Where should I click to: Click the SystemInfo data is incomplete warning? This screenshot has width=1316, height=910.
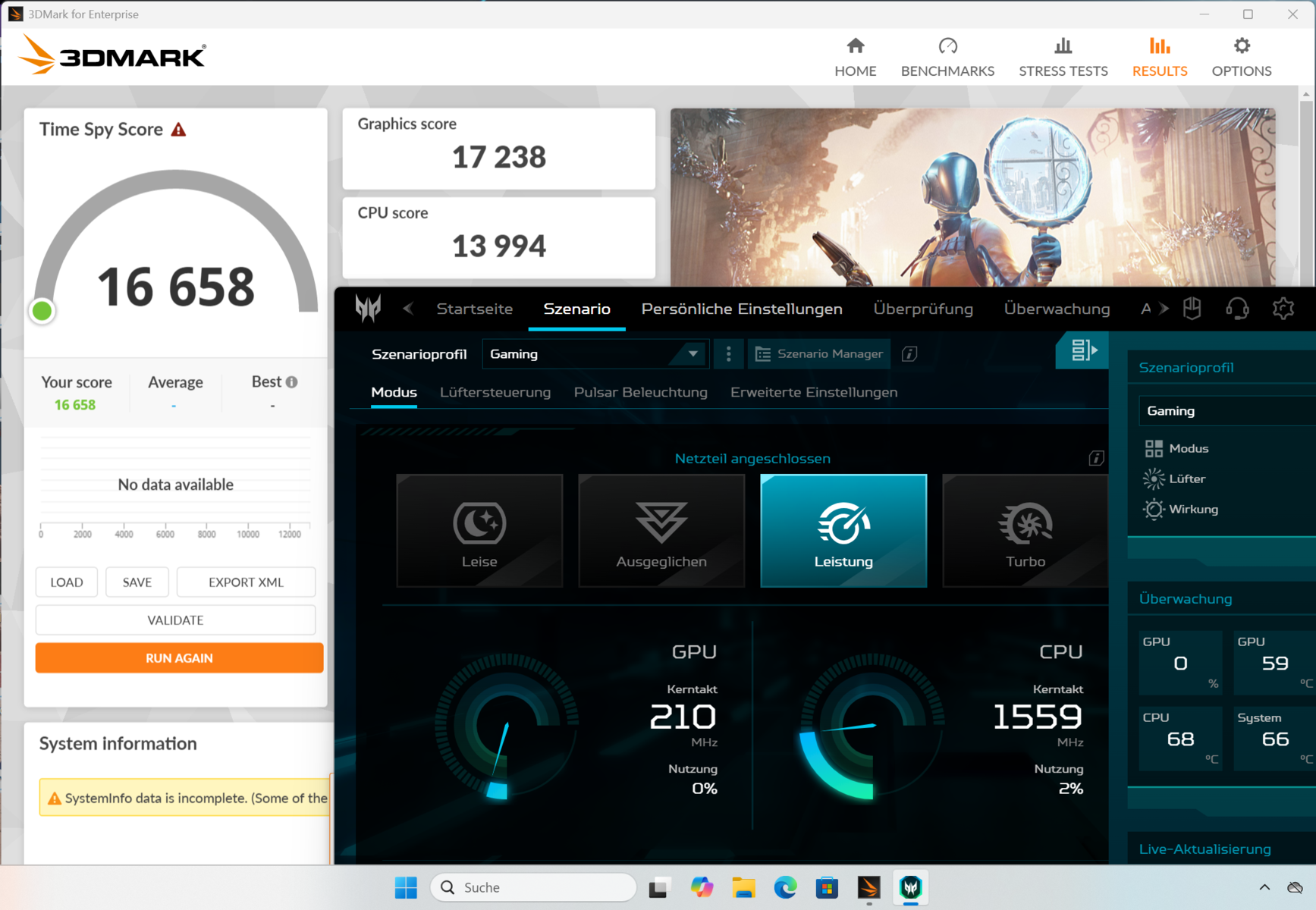(185, 798)
